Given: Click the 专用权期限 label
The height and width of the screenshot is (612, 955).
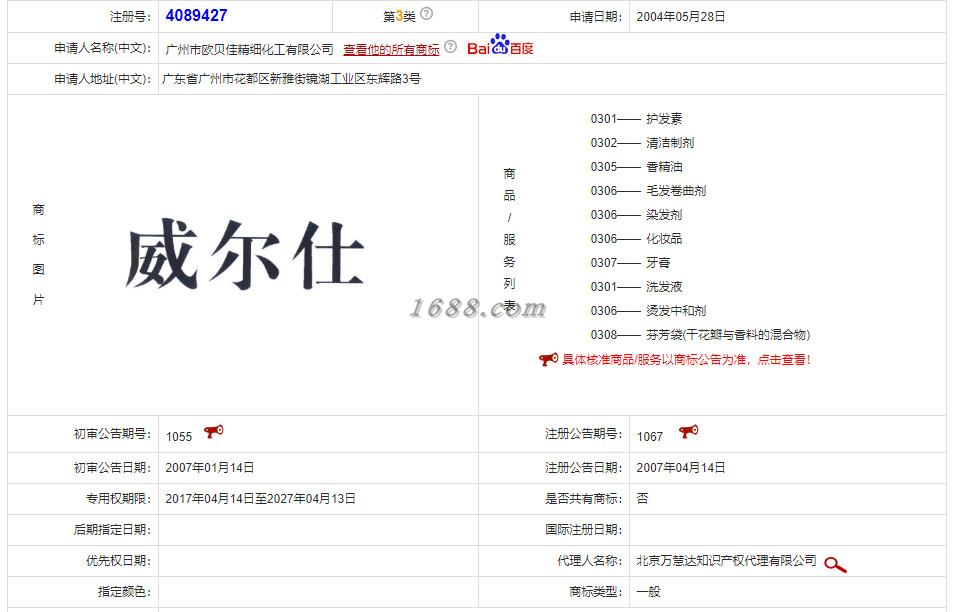Looking at the screenshot, I should point(118,499).
